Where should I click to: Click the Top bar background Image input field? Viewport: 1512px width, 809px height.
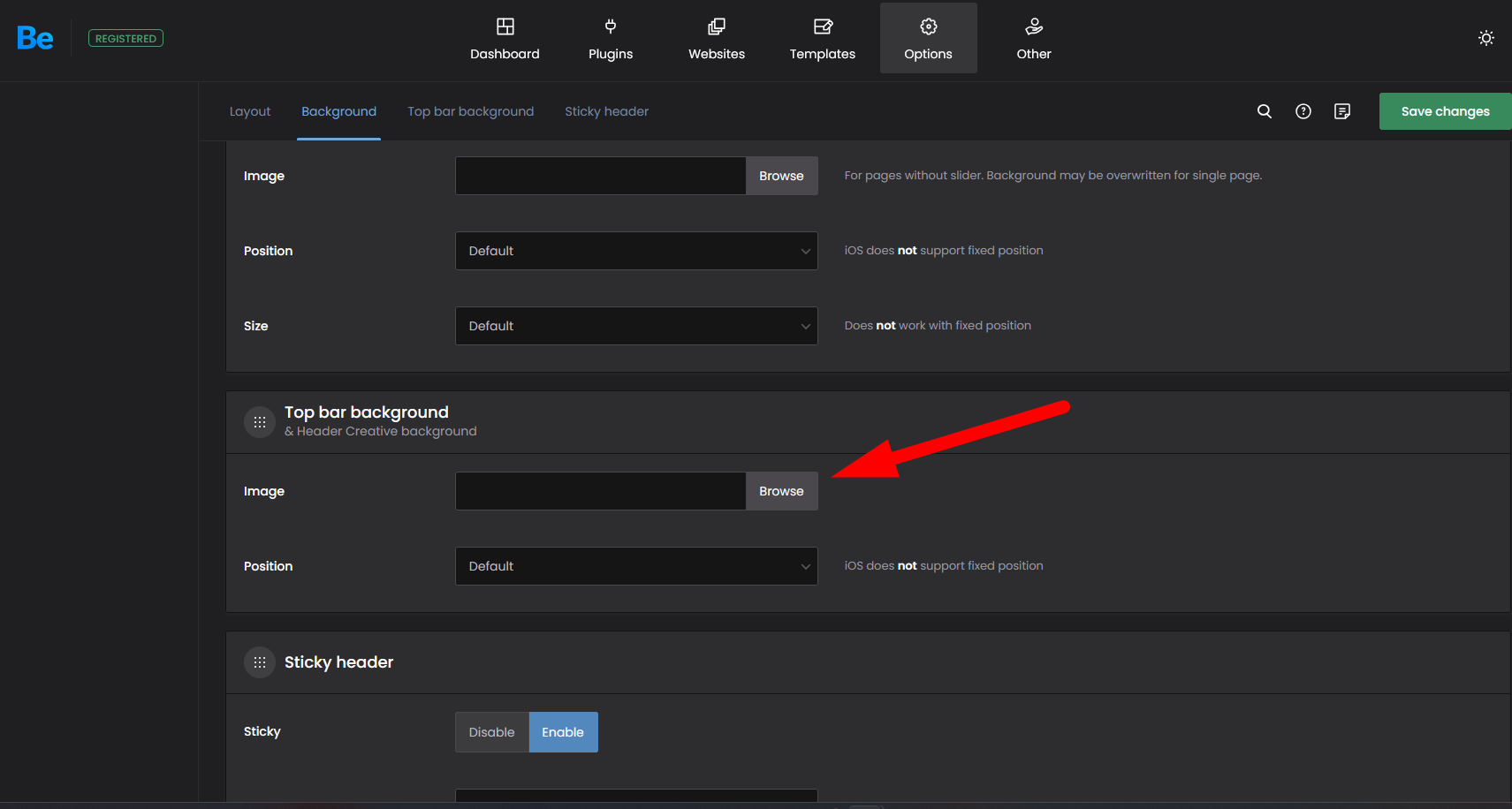click(600, 491)
